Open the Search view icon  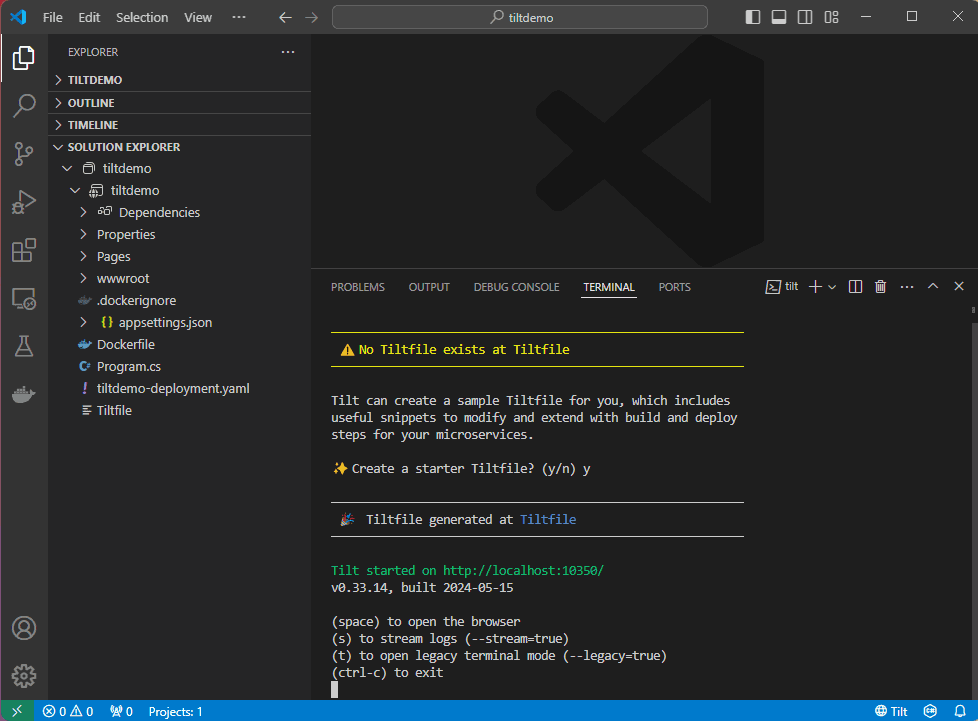pyautogui.click(x=24, y=105)
